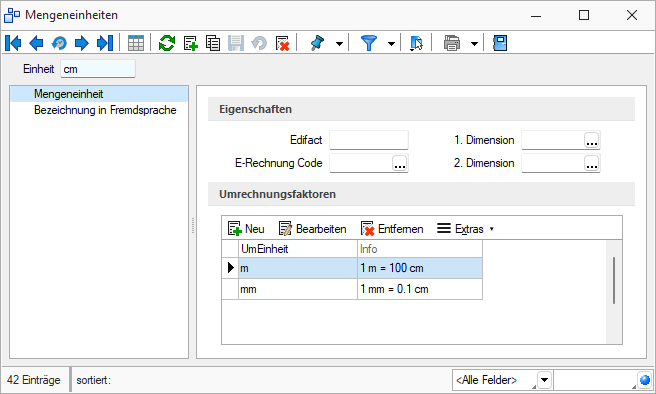Click Neu to add a conversion factor
The image size is (656, 394).
click(x=246, y=229)
